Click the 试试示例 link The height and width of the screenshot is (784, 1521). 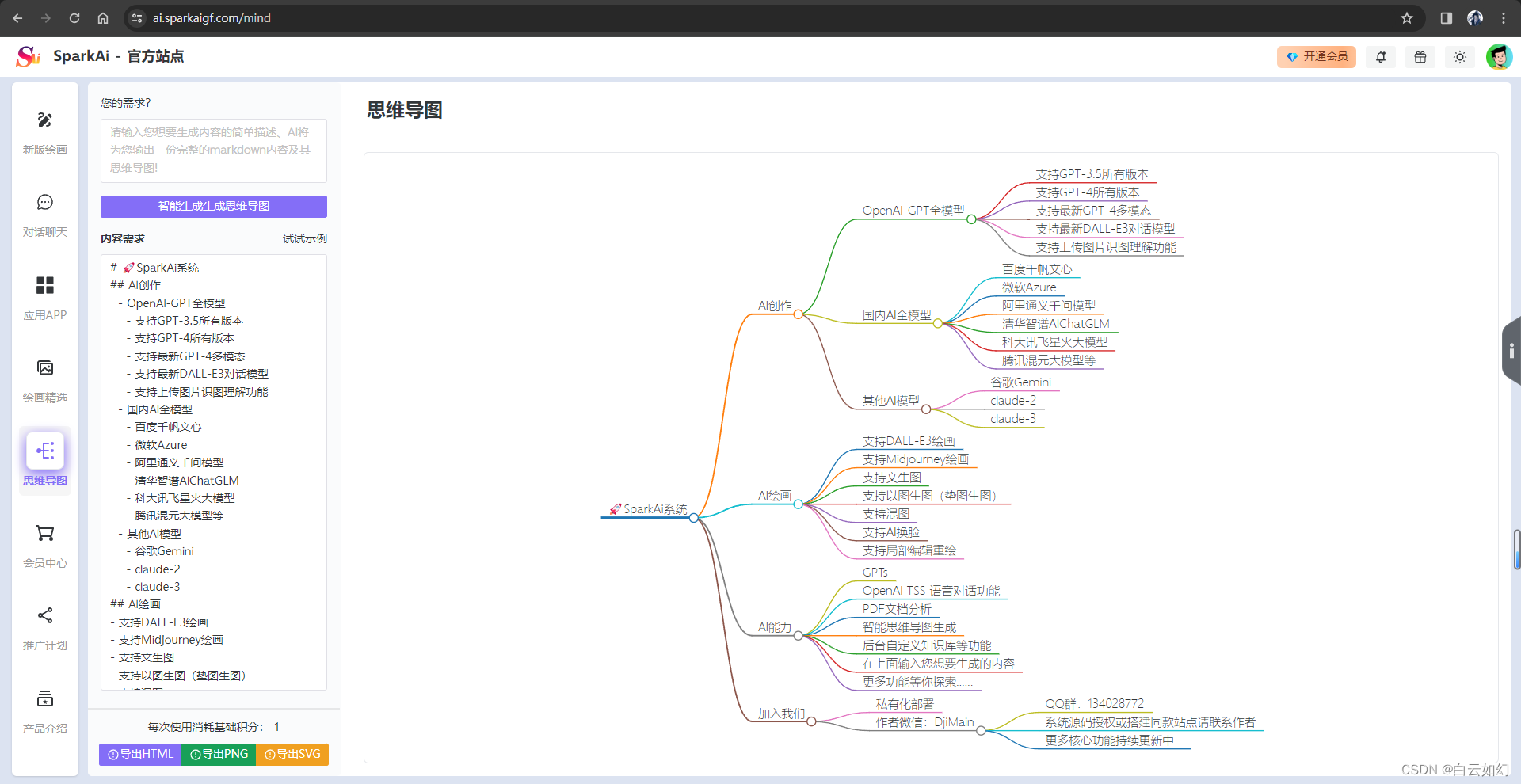coord(304,238)
